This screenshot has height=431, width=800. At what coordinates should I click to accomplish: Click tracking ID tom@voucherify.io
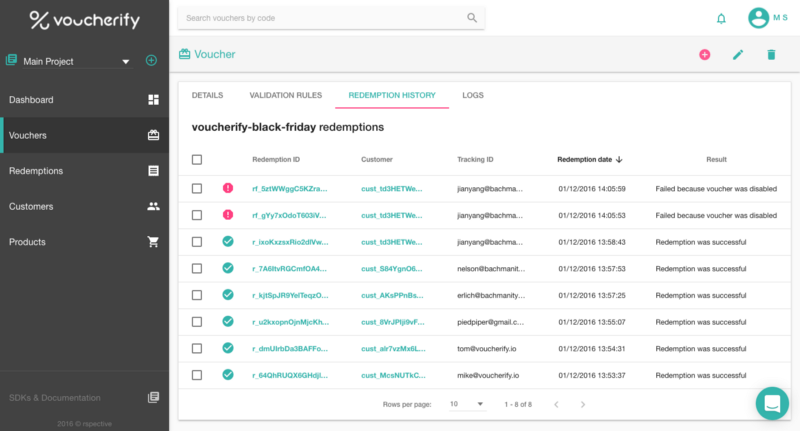click(487, 349)
